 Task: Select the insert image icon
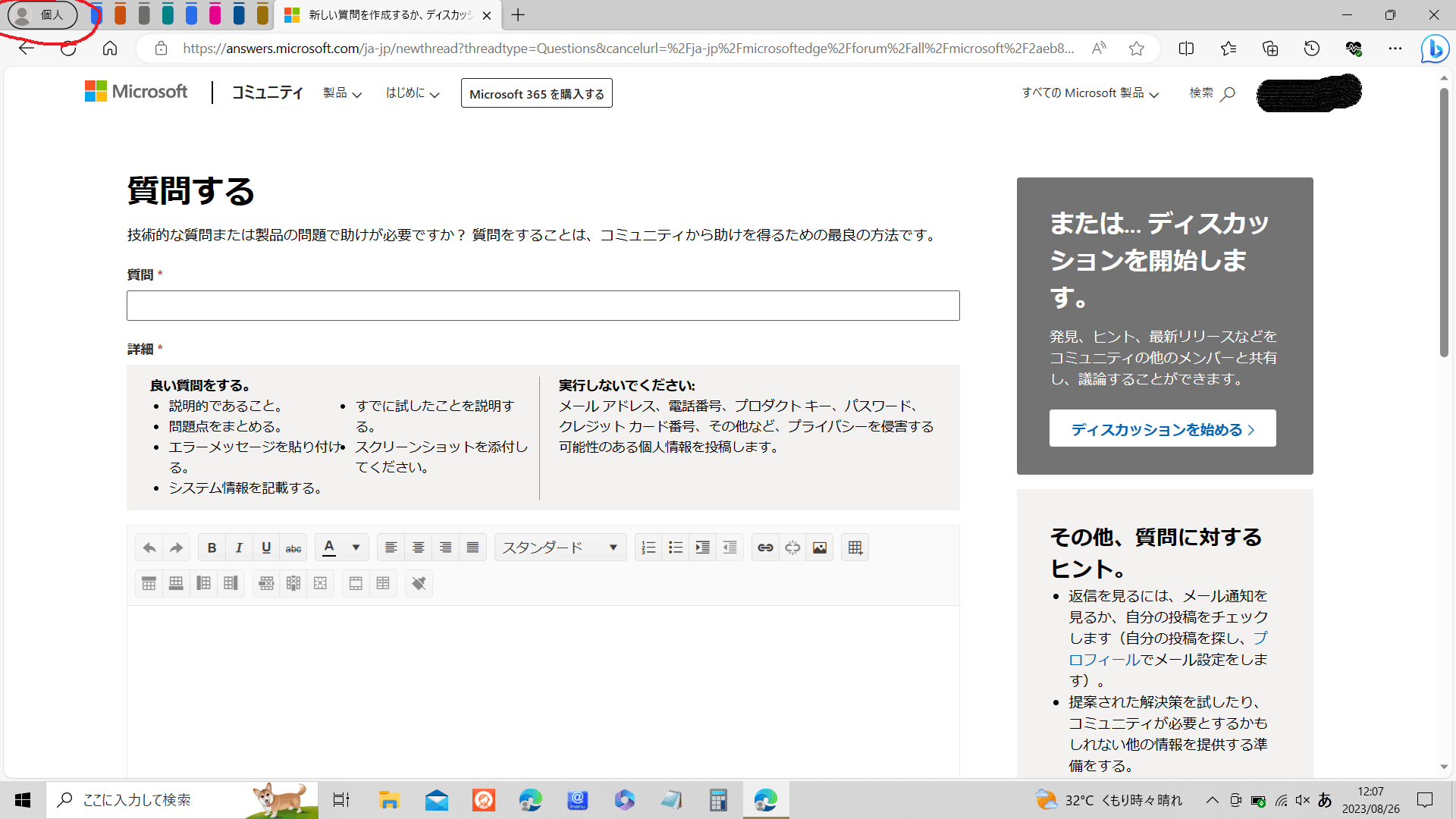point(819,547)
